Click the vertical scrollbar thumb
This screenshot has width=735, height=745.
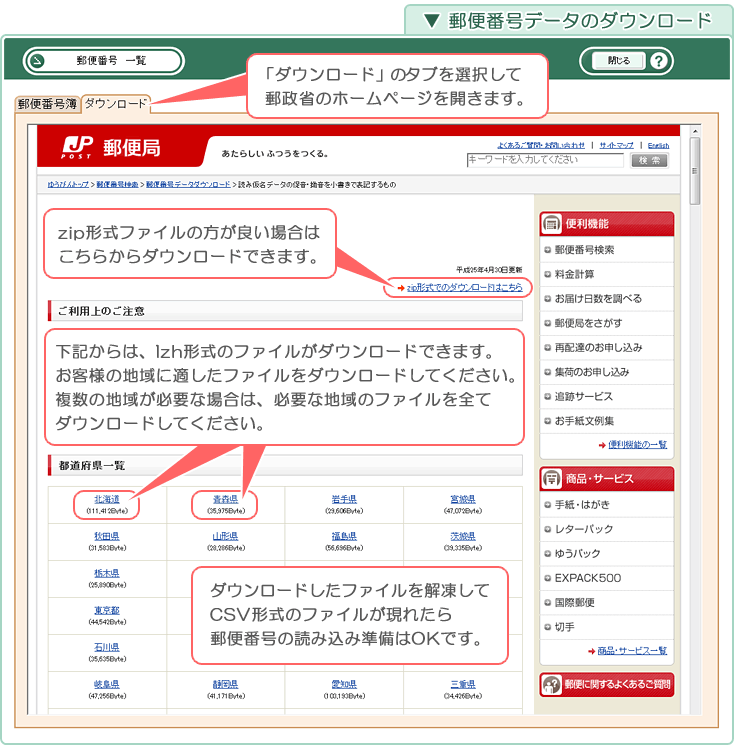(695, 171)
